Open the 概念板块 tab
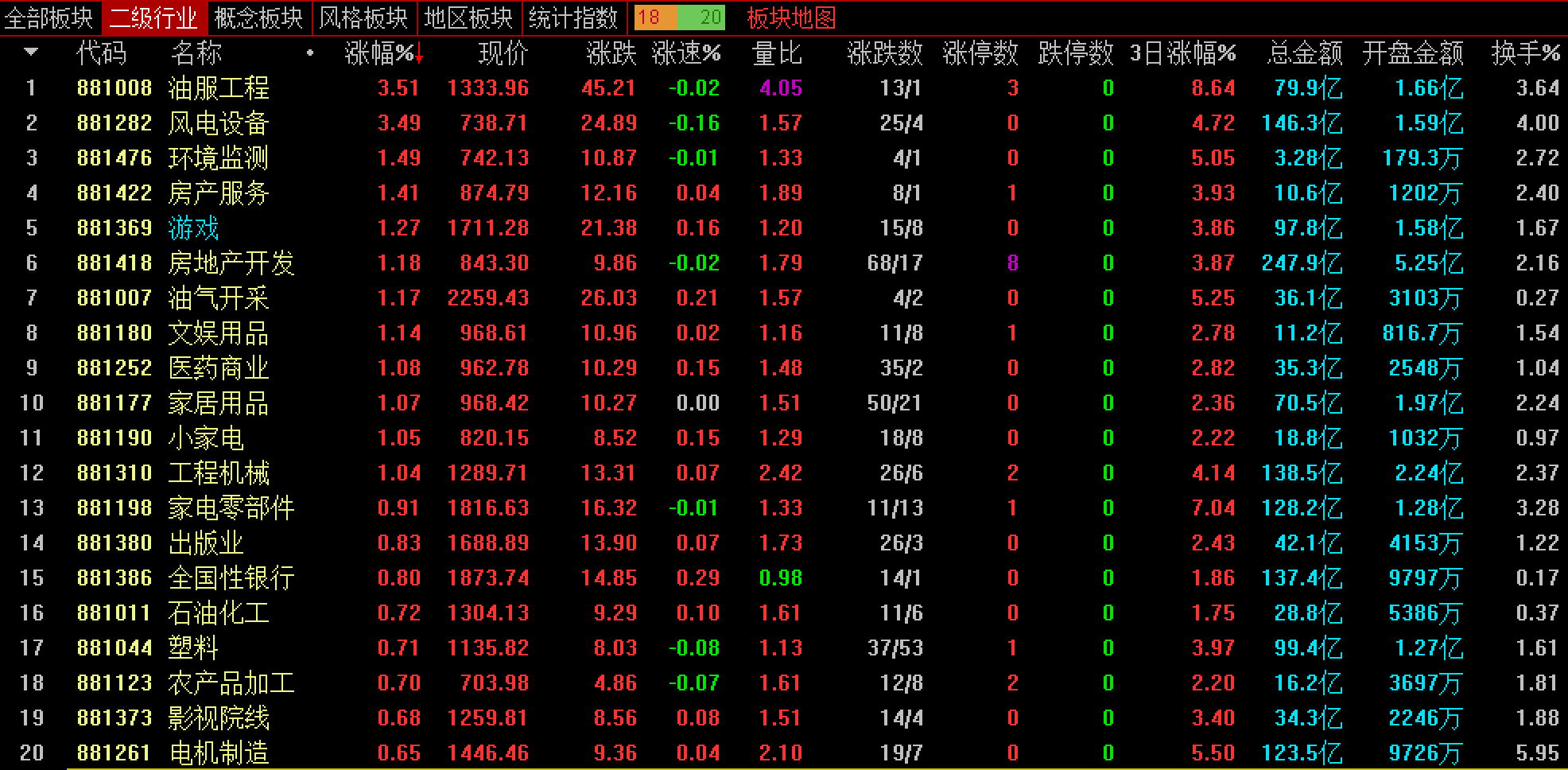 [x=258, y=17]
